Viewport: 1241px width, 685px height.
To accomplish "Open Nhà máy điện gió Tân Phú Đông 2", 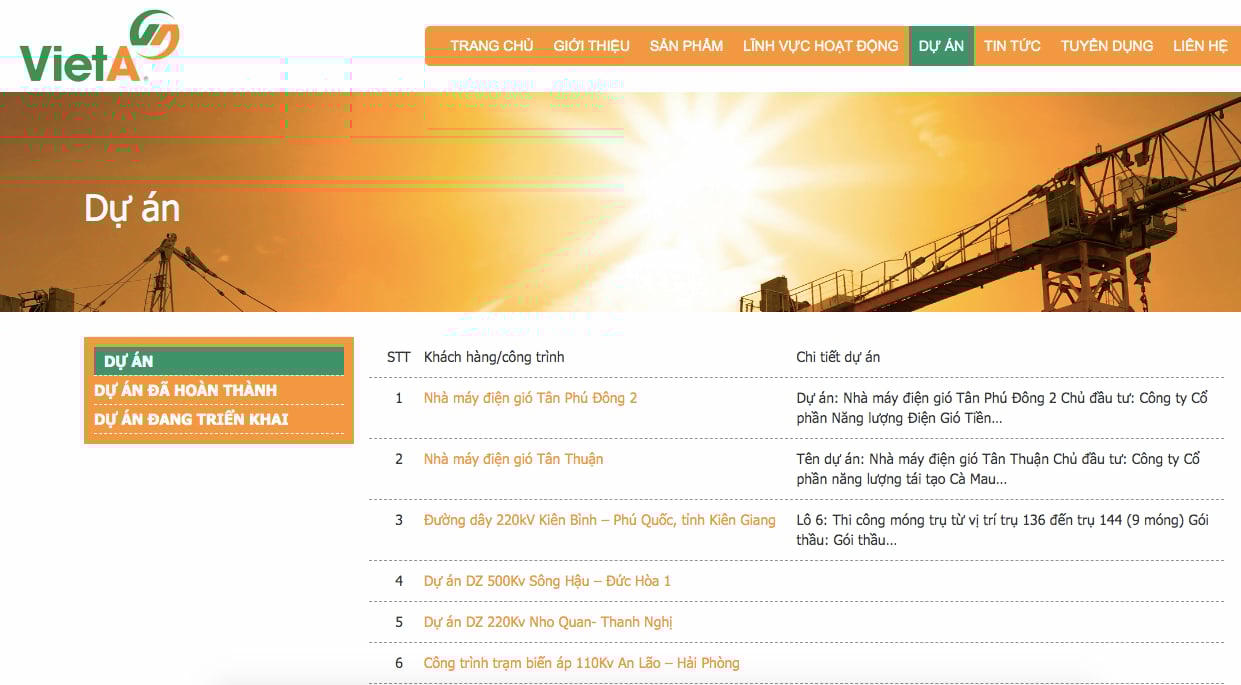I will coord(530,398).
